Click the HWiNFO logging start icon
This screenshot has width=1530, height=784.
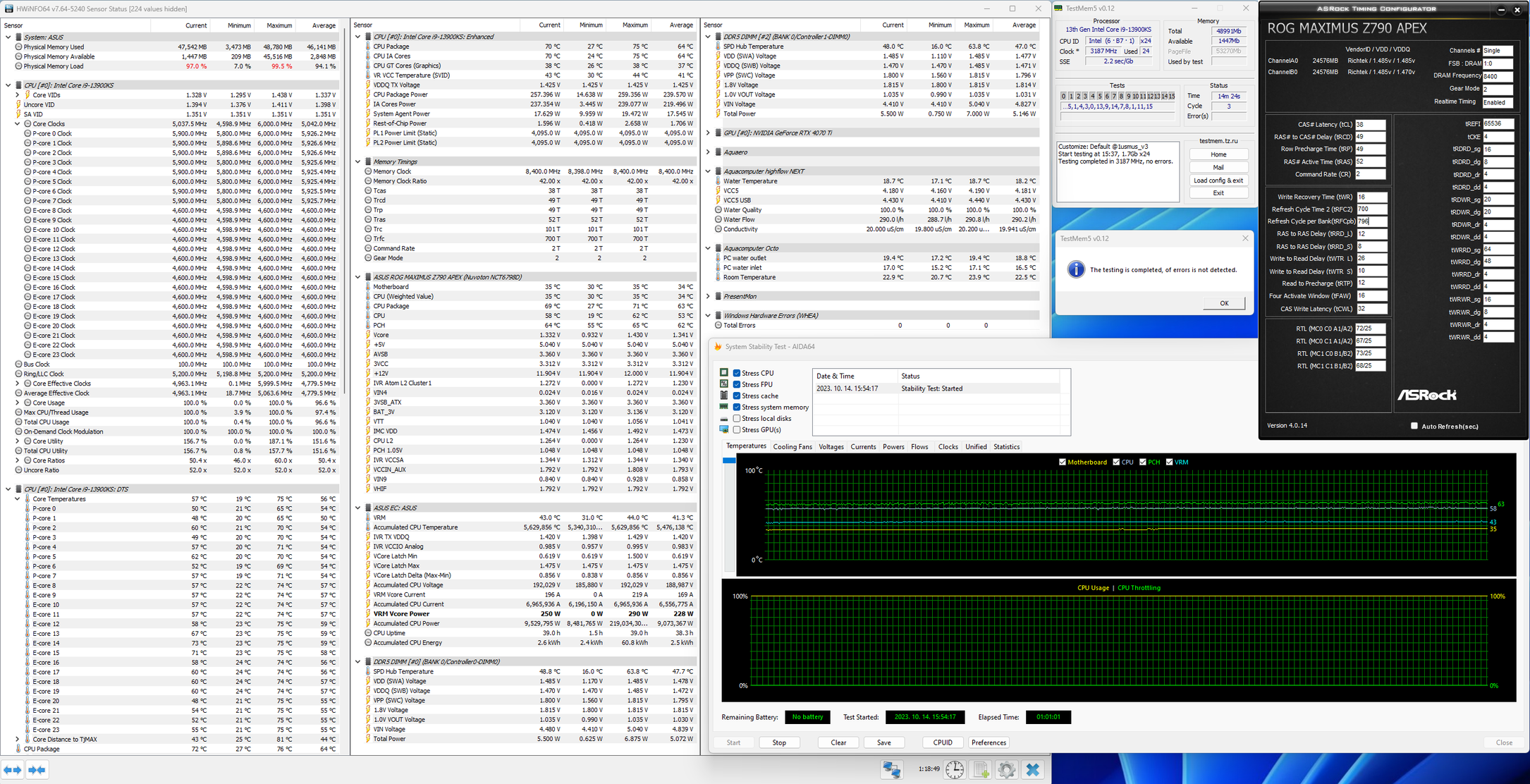(x=981, y=770)
